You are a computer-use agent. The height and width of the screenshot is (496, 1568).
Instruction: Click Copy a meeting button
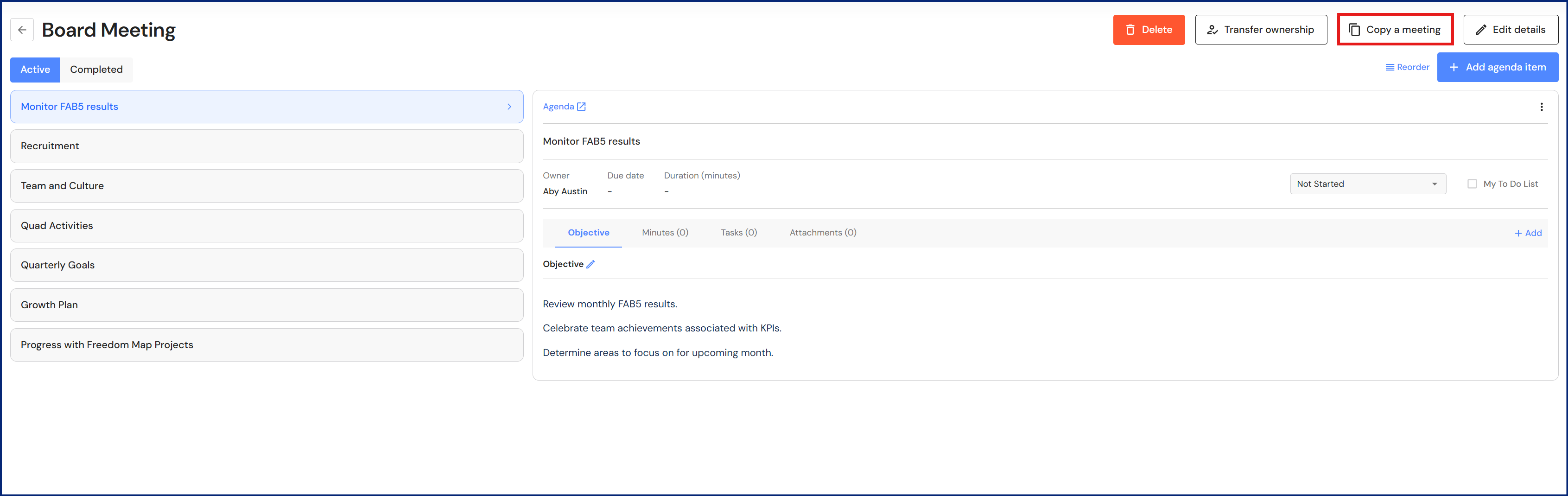pos(1395,30)
